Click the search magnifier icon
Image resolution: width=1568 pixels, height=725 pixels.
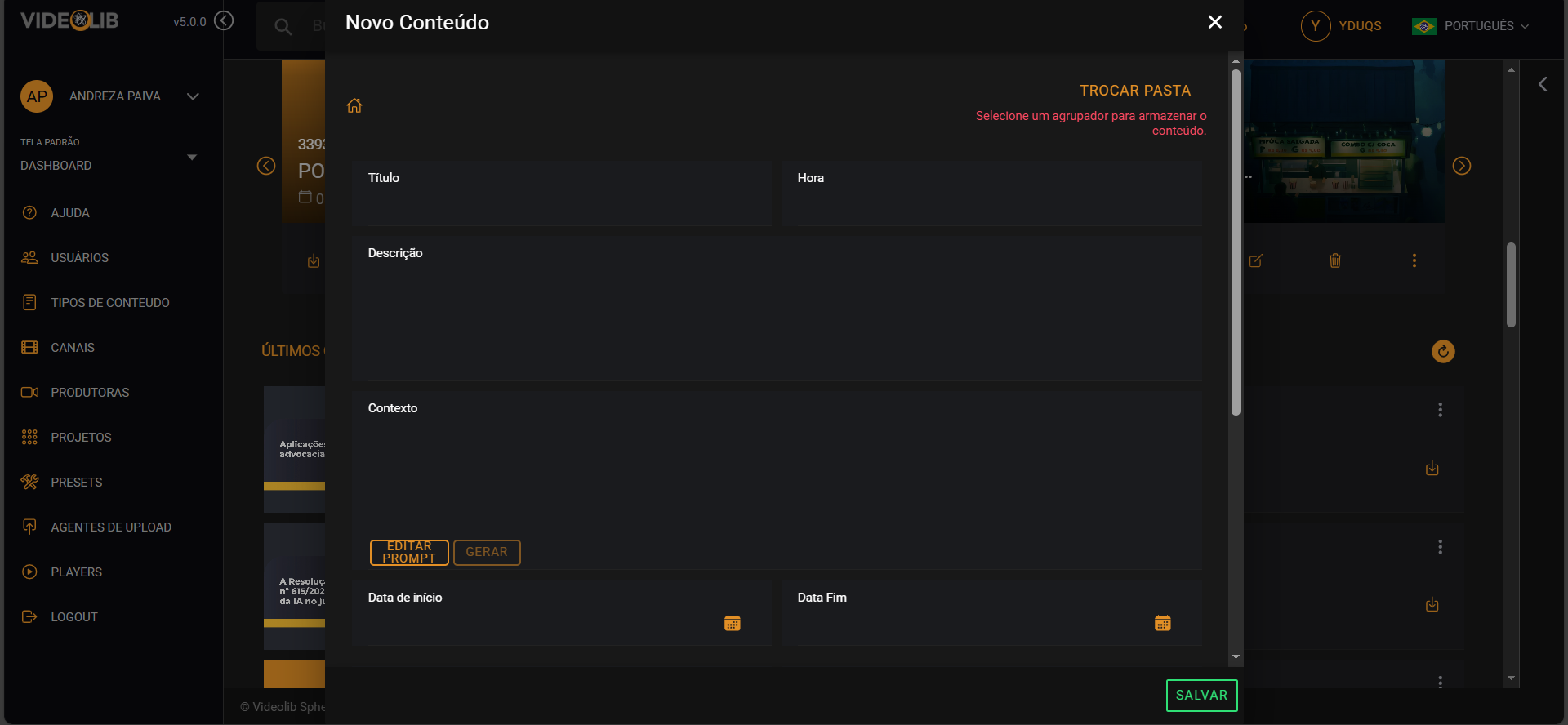[283, 26]
